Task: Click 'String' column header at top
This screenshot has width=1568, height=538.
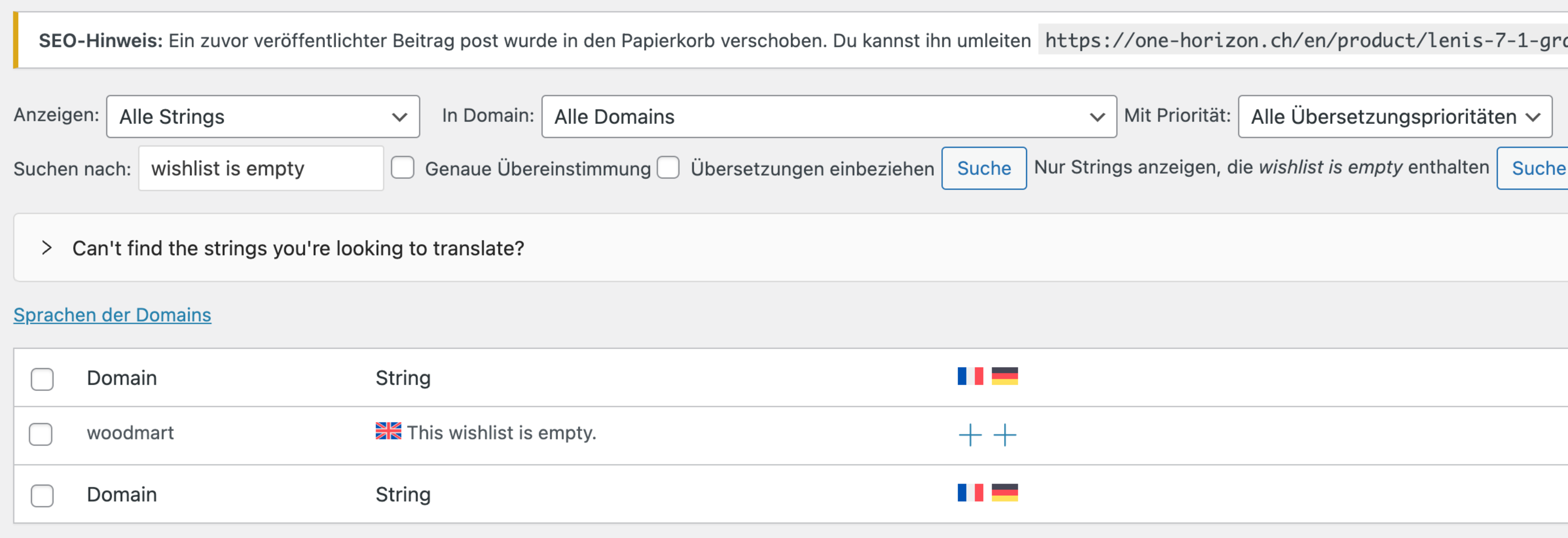Action: pyautogui.click(x=403, y=378)
